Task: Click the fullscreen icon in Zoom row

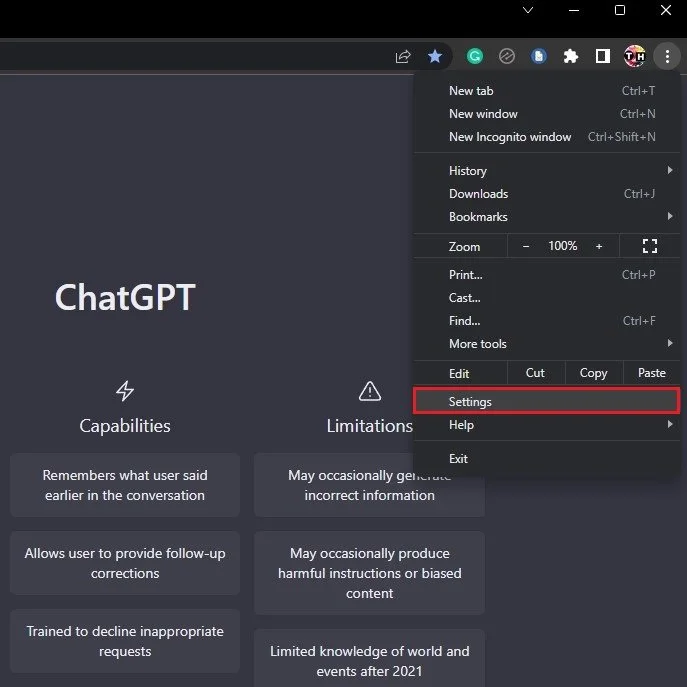Action: [x=650, y=246]
